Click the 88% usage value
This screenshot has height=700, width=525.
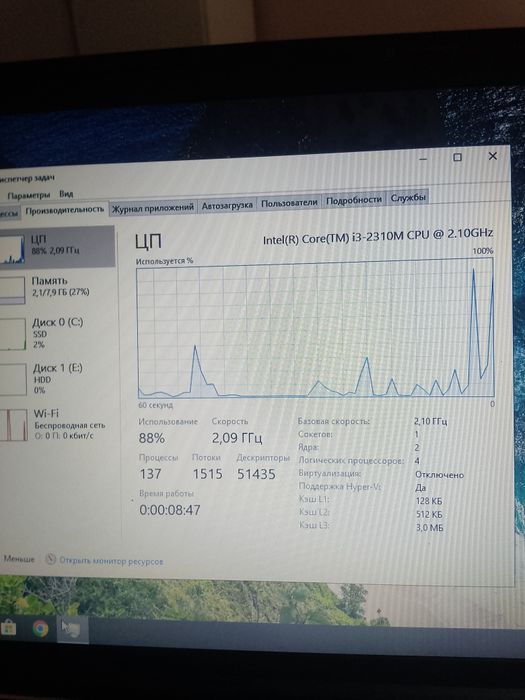[152, 438]
